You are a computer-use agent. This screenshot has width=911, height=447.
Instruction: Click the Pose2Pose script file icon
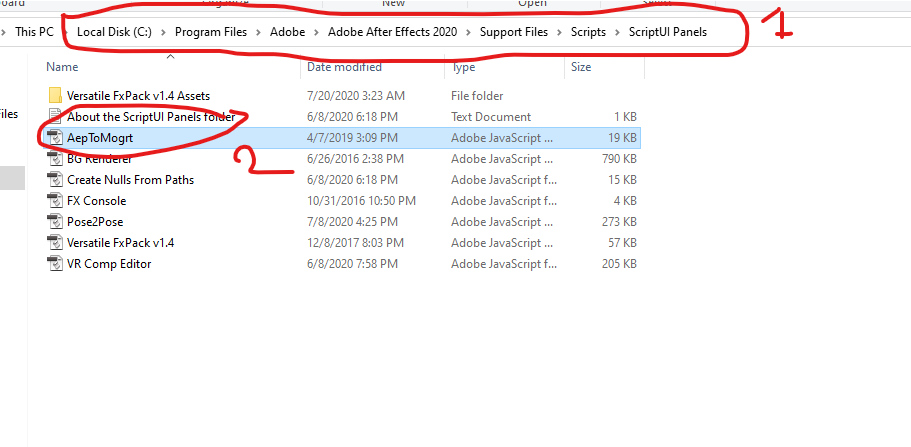(55, 222)
